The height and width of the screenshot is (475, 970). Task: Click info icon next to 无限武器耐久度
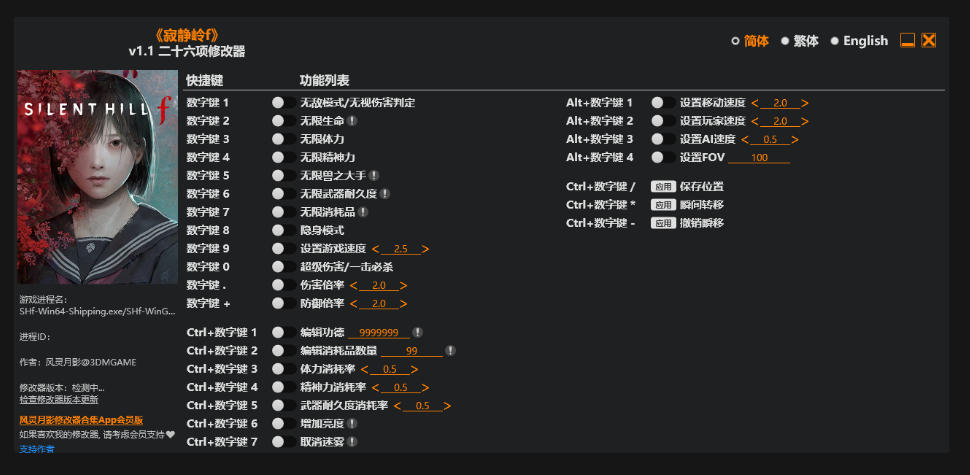coord(385,194)
